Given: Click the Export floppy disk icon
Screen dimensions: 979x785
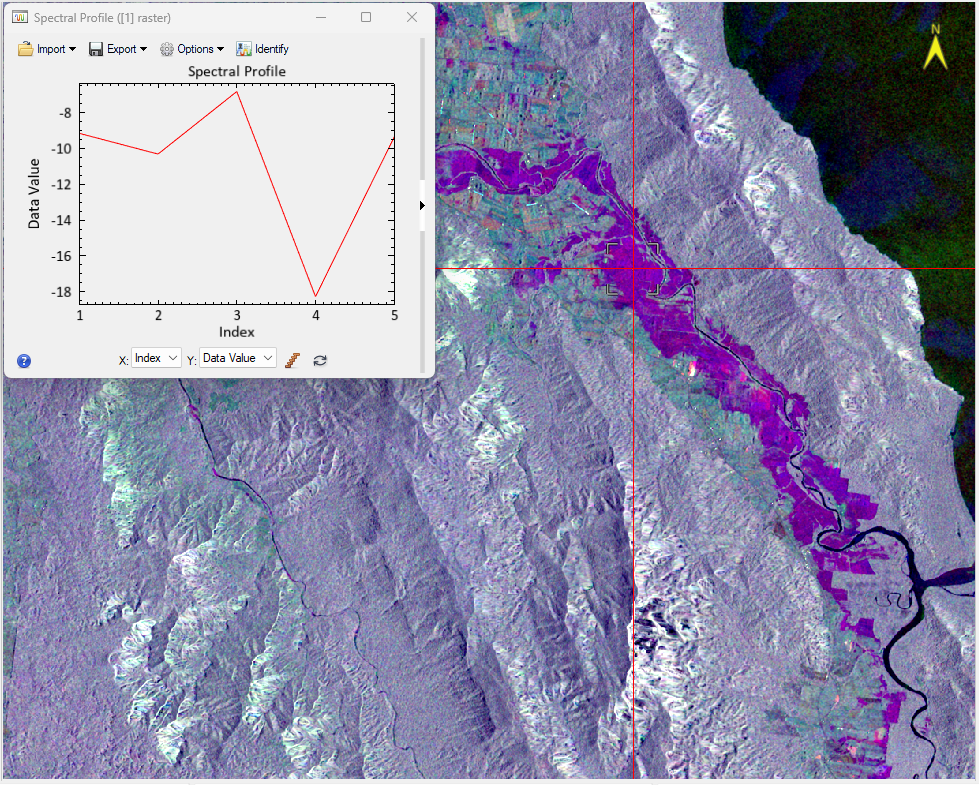Looking at the screenshot, I should coord(96,49).
